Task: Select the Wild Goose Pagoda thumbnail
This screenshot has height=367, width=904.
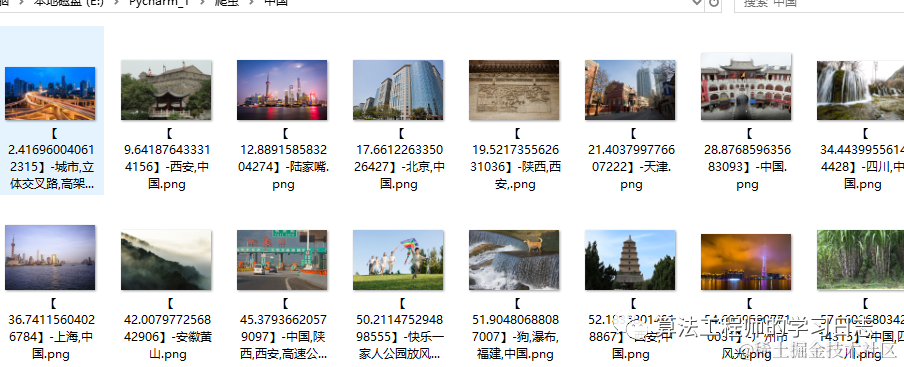Action: coord(630,260)
